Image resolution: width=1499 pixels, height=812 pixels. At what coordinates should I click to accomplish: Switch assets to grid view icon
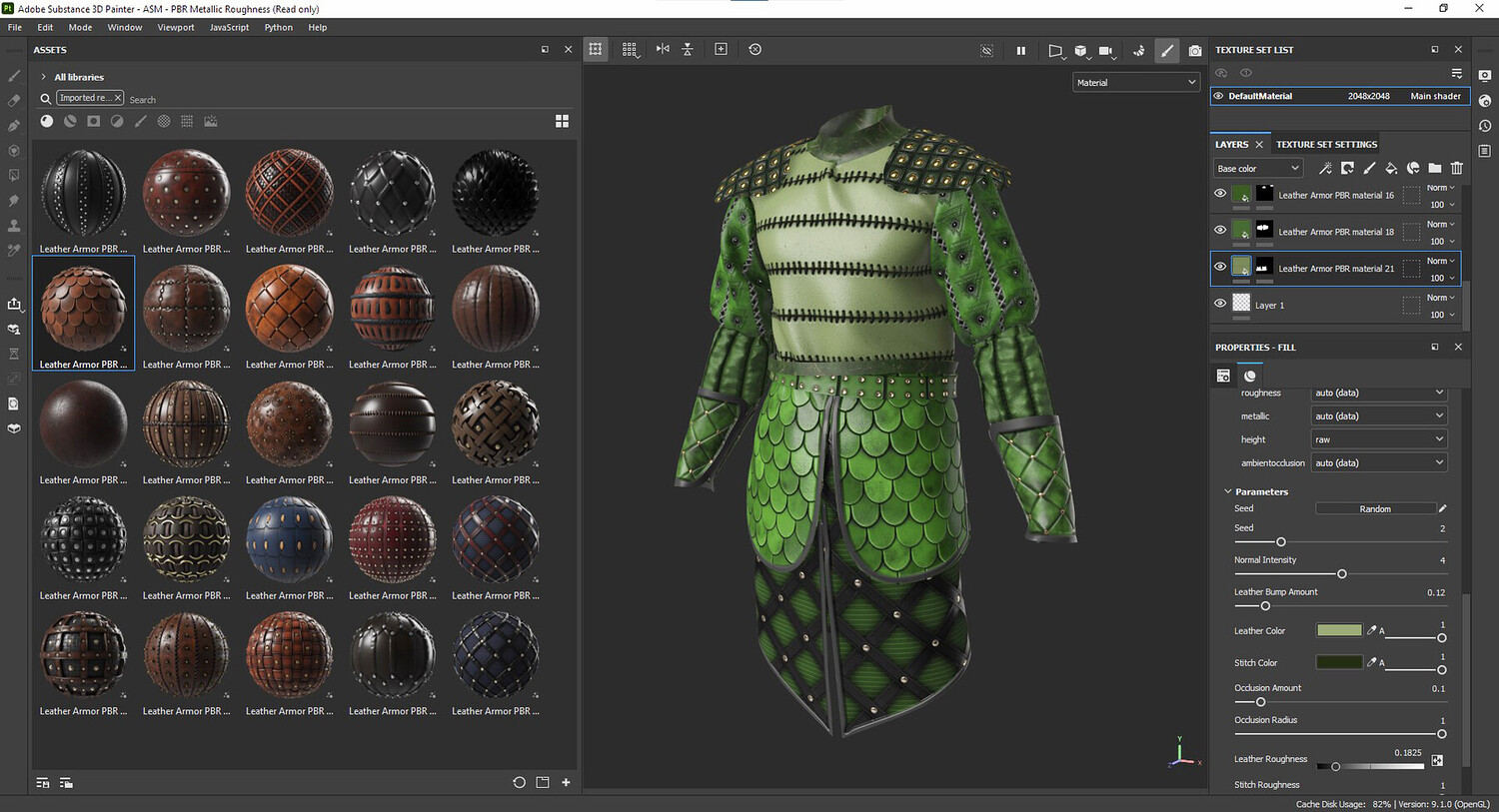pyautogui.click(x=562, y=121)
